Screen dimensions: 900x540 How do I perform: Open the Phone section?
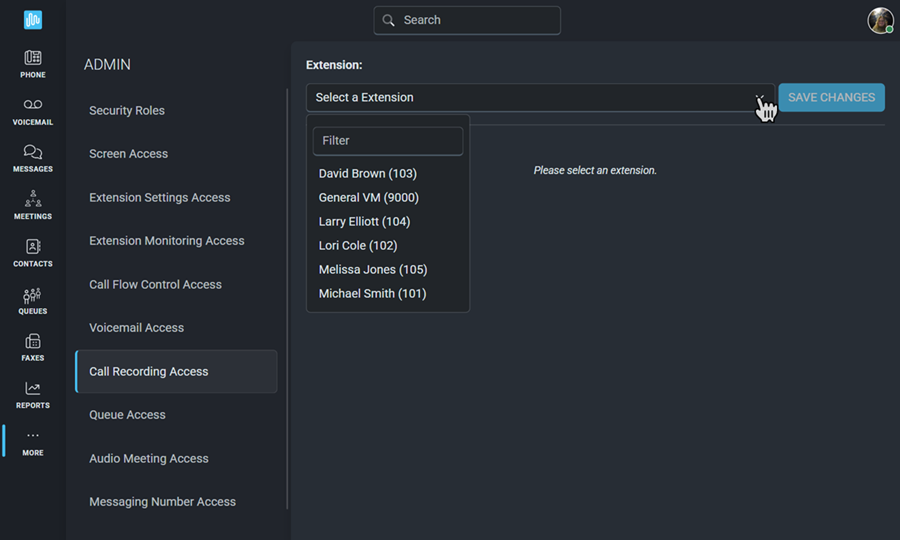pyautogui.click(x=33, y=64)
